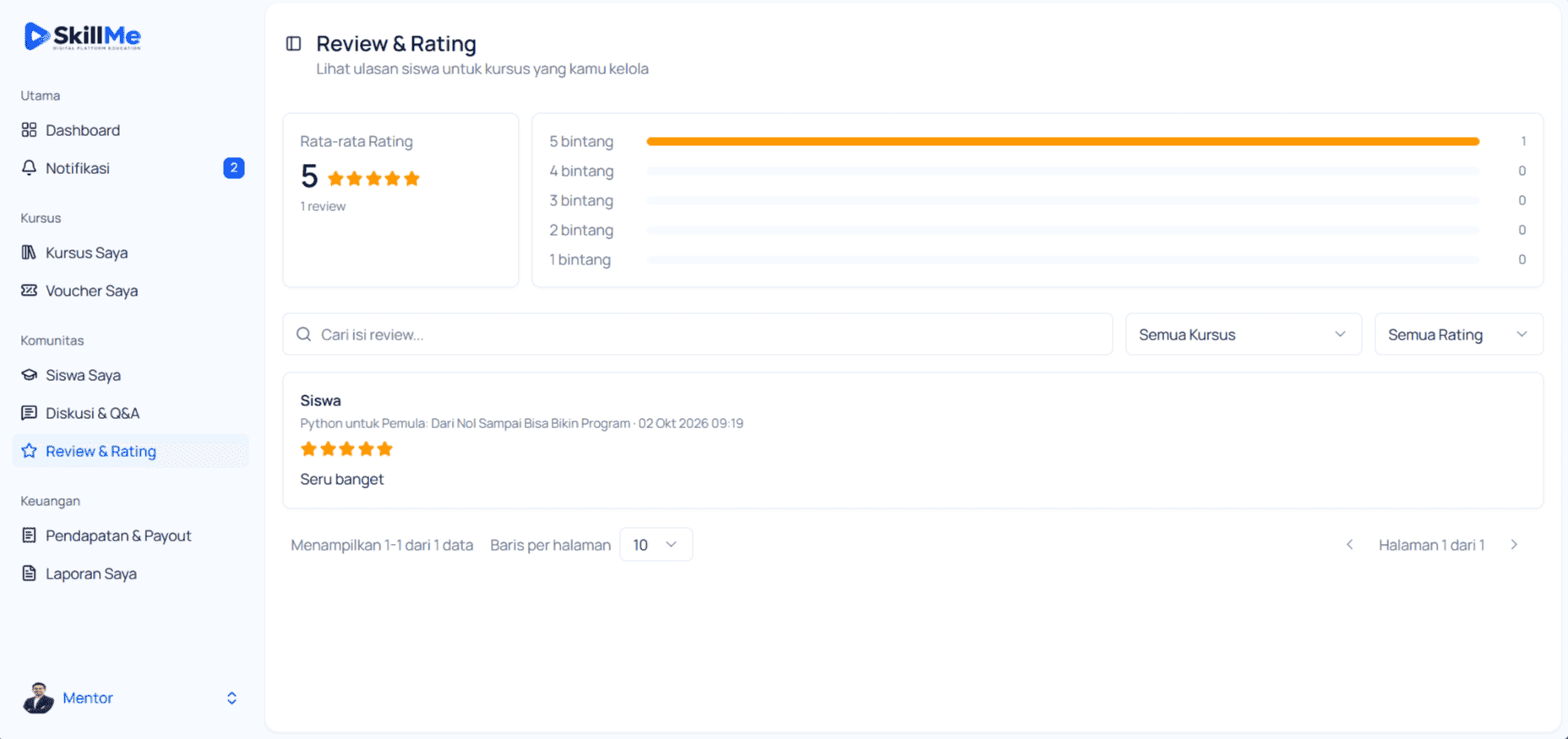Click the average rating stars next to 5
The width and height of the screenshot is (1568, 739).
373,178
